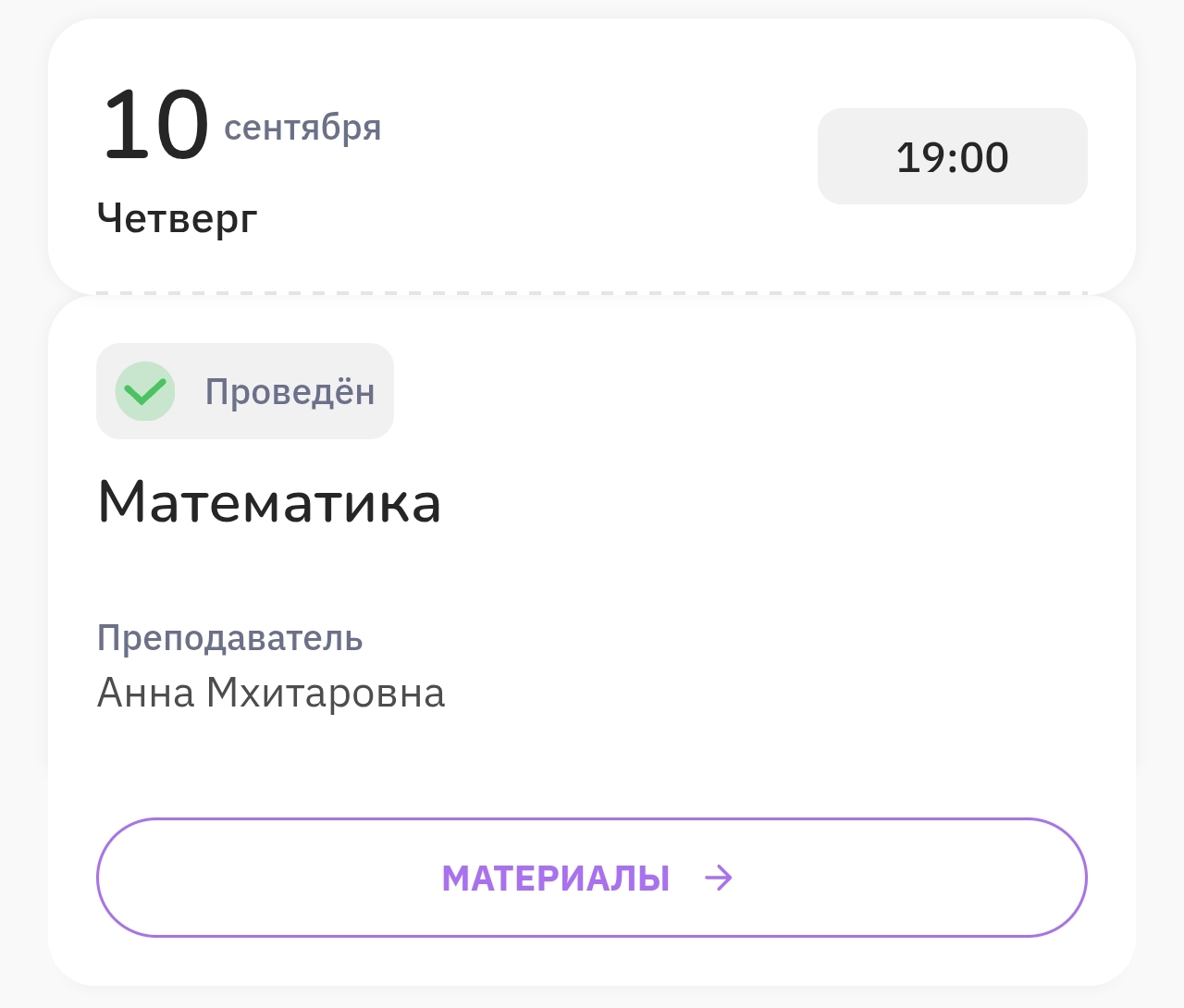1184x1008 pixels.
Task: Click the green checkmark status icon
Action: click(145, 391)
